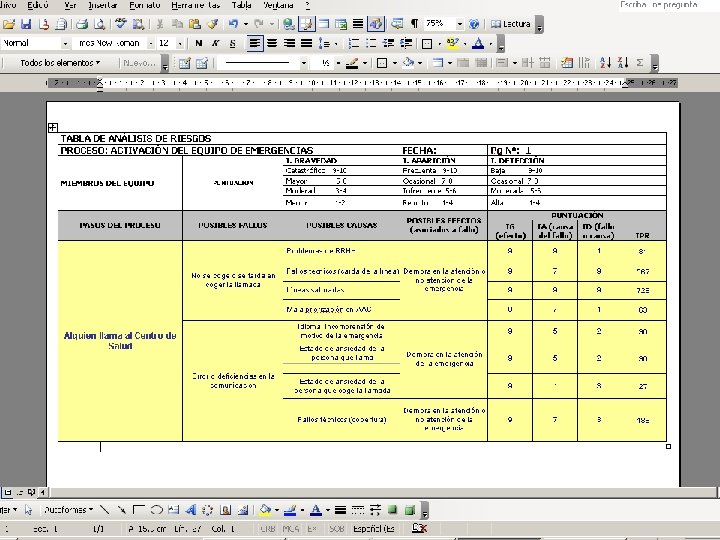Open the Tabla menu

coord(241,6)
